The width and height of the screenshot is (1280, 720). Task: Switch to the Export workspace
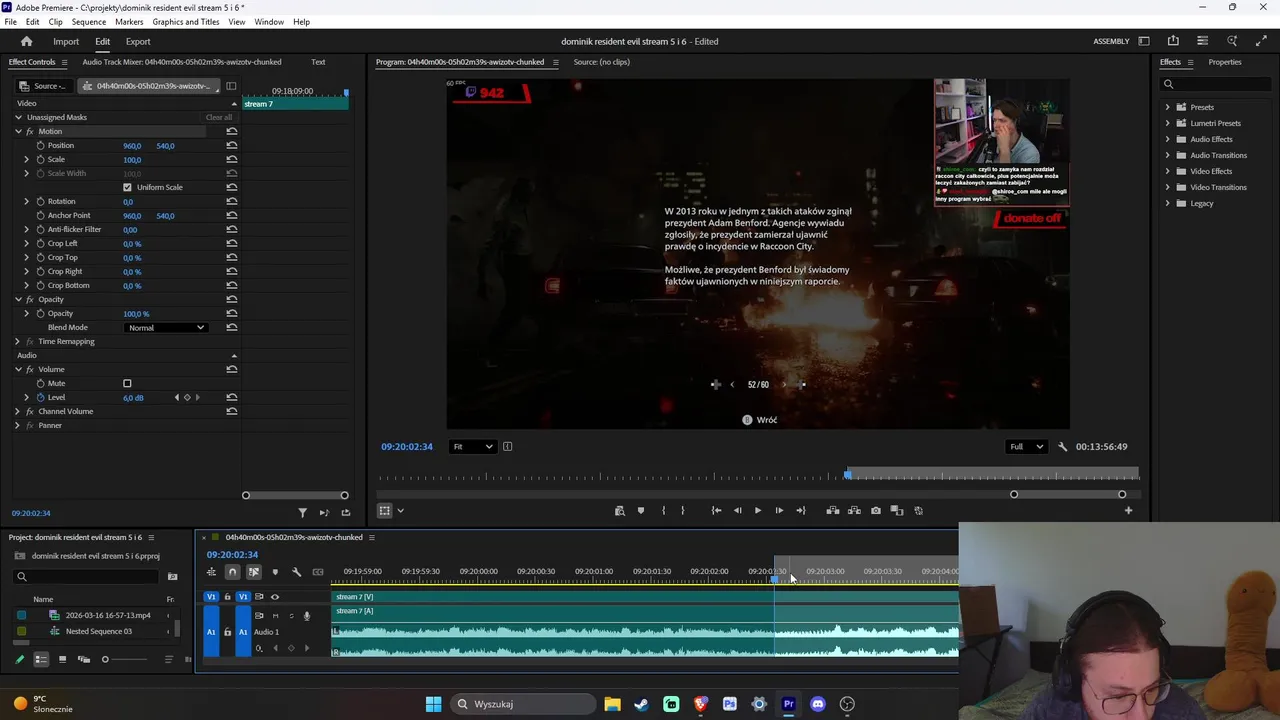(x=138, y=42)
